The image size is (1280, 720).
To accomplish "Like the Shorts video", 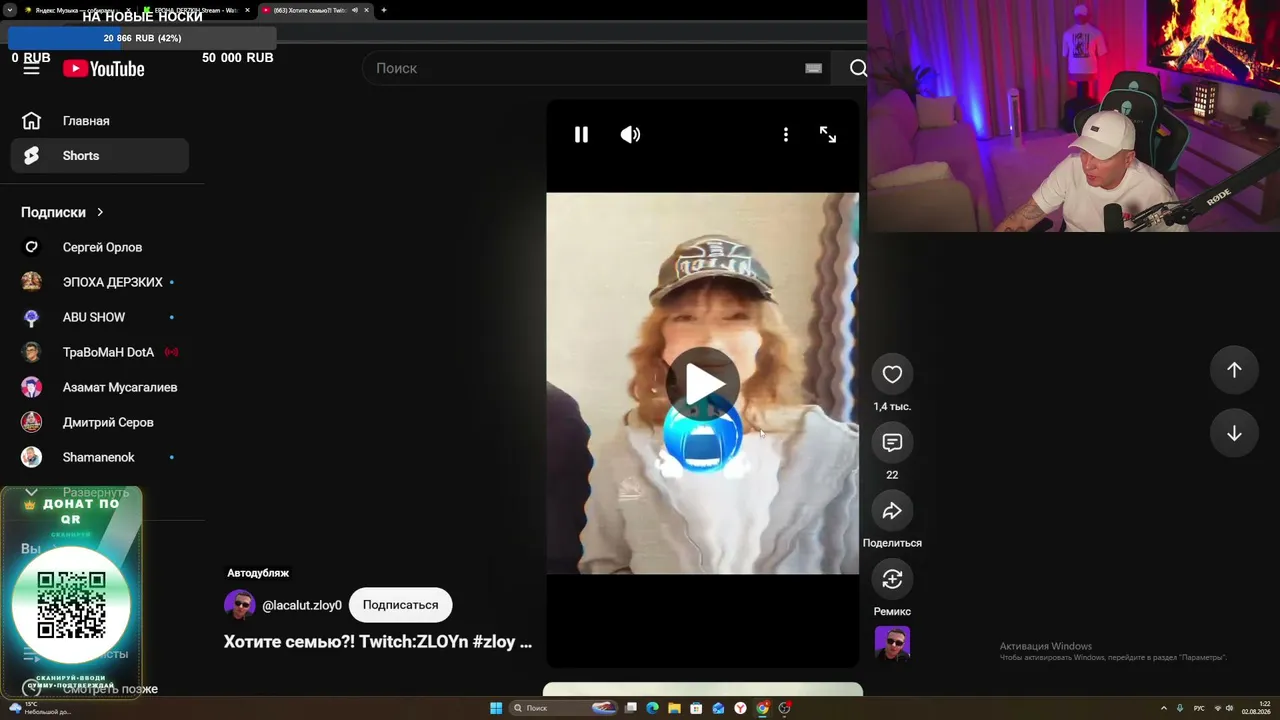I will (892, 374).
